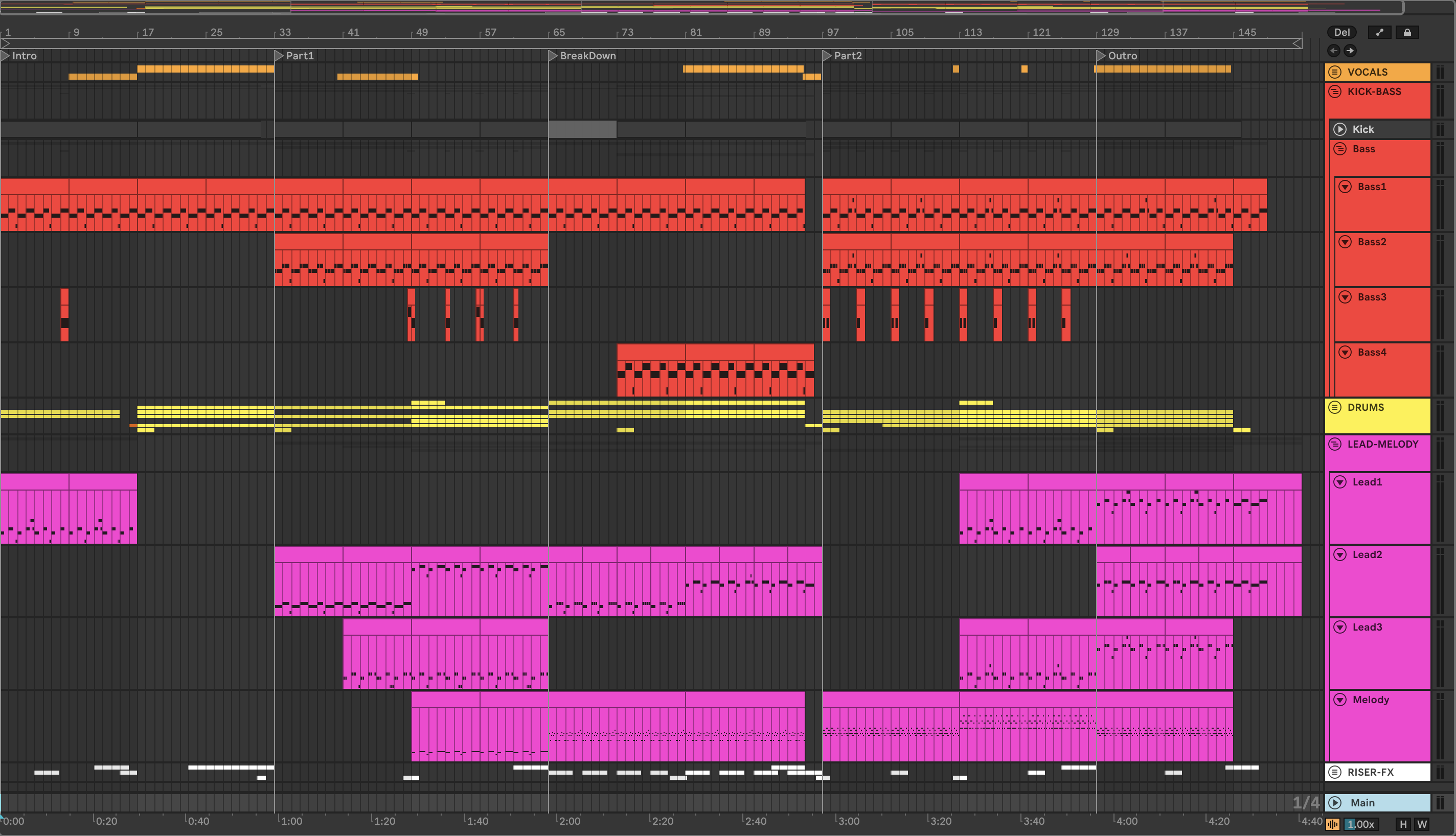
Task: Jump to next locator arrow
Action: coord(1350,51)
